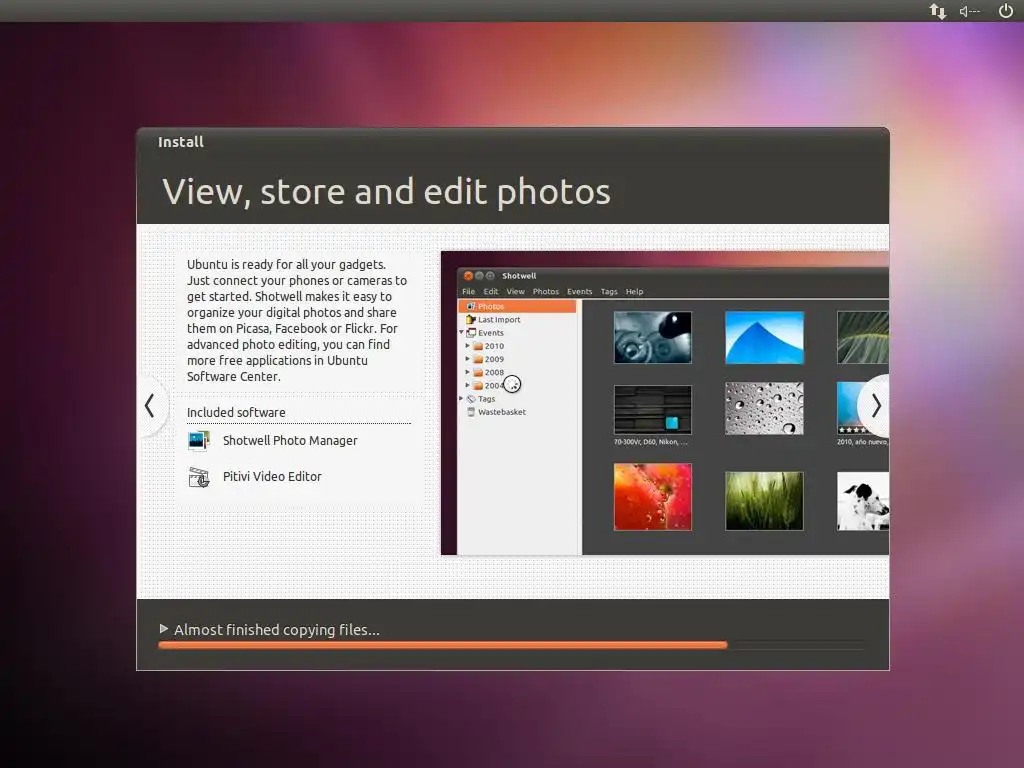Advance to the next slide arrow

876,406
